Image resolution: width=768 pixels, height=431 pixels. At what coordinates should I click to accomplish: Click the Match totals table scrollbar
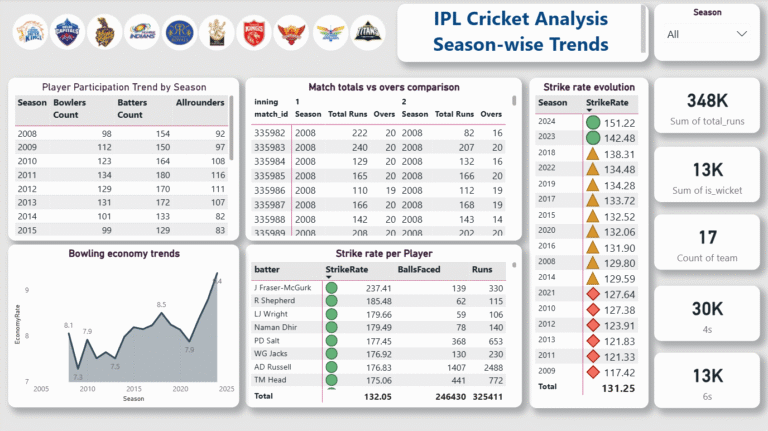514,100
